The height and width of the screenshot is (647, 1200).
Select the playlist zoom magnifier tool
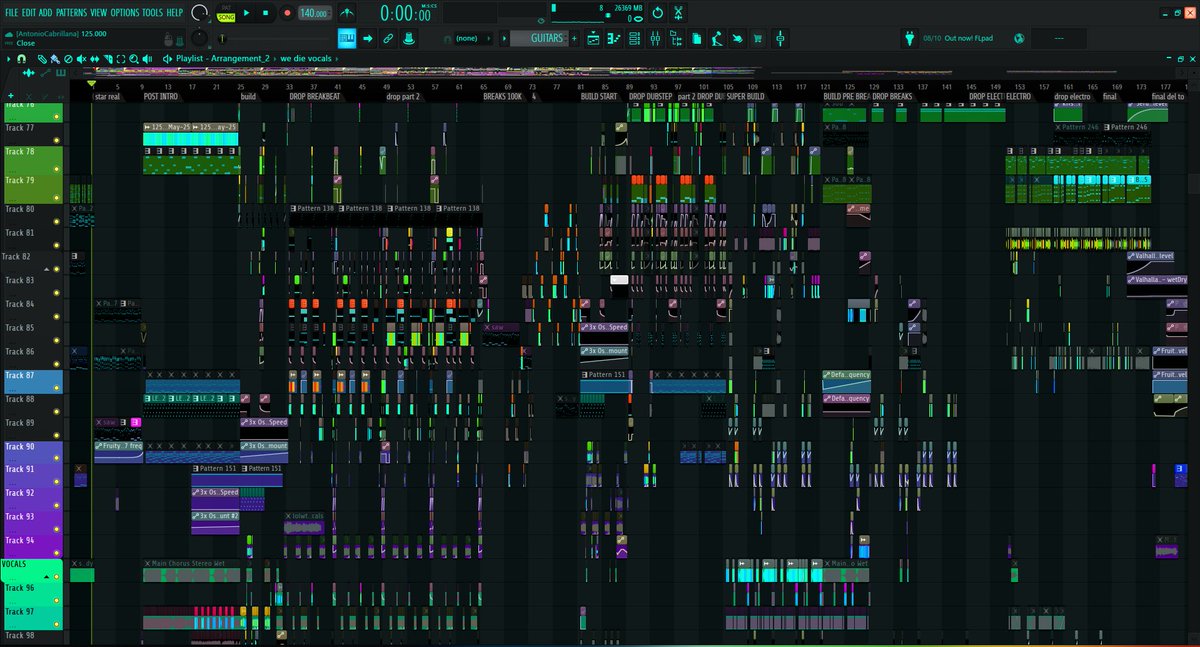(133, 59)
